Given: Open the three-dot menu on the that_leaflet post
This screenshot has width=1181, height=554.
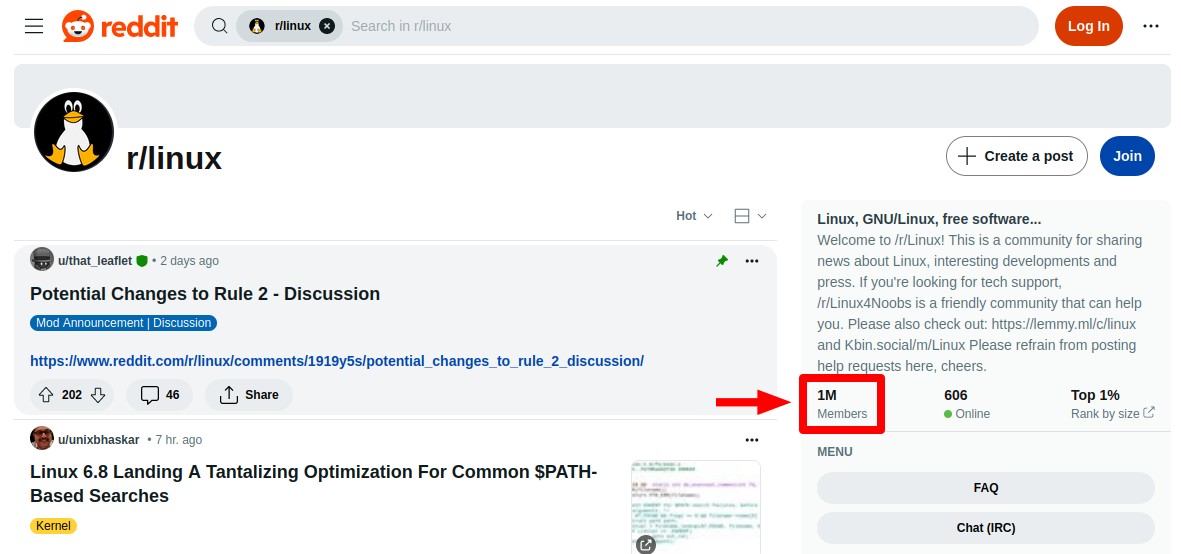Looking at the screenshot, I should (751, 261).
